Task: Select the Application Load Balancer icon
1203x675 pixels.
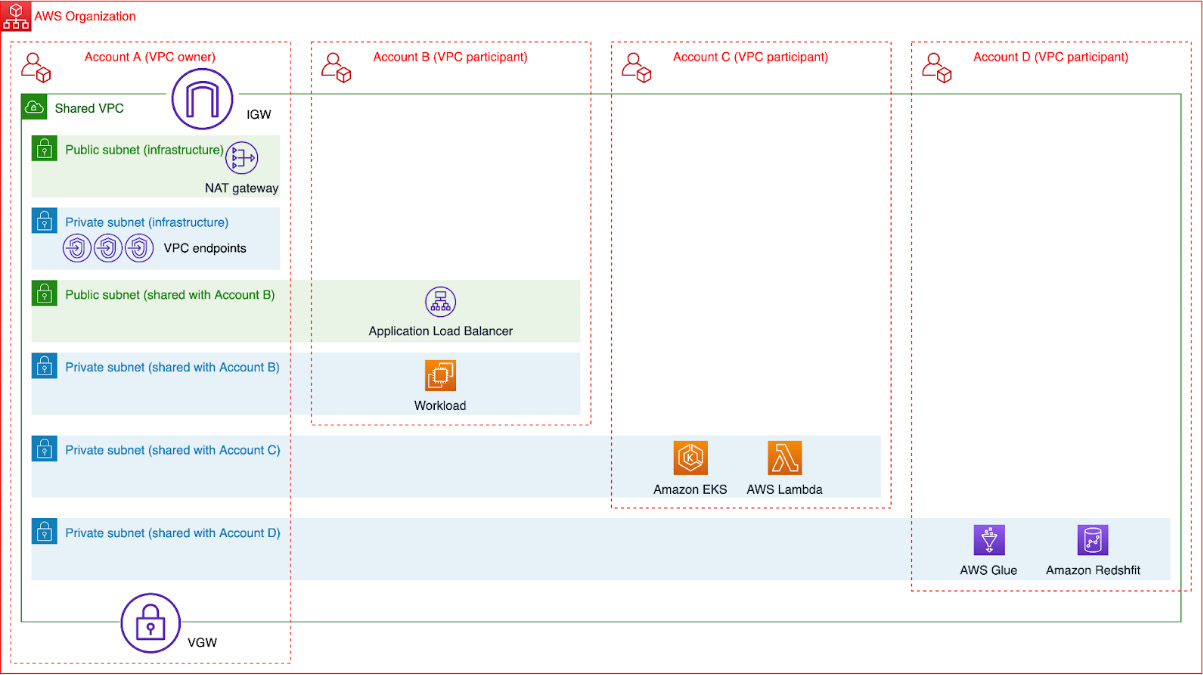Action: pos(440,302)
